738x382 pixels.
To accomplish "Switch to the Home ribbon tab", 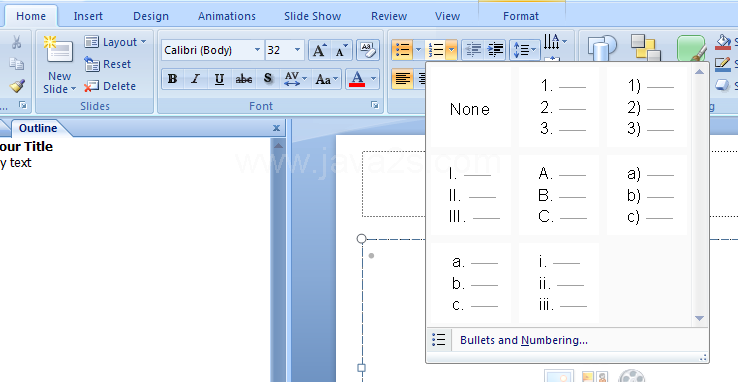I will pos(31,16).
